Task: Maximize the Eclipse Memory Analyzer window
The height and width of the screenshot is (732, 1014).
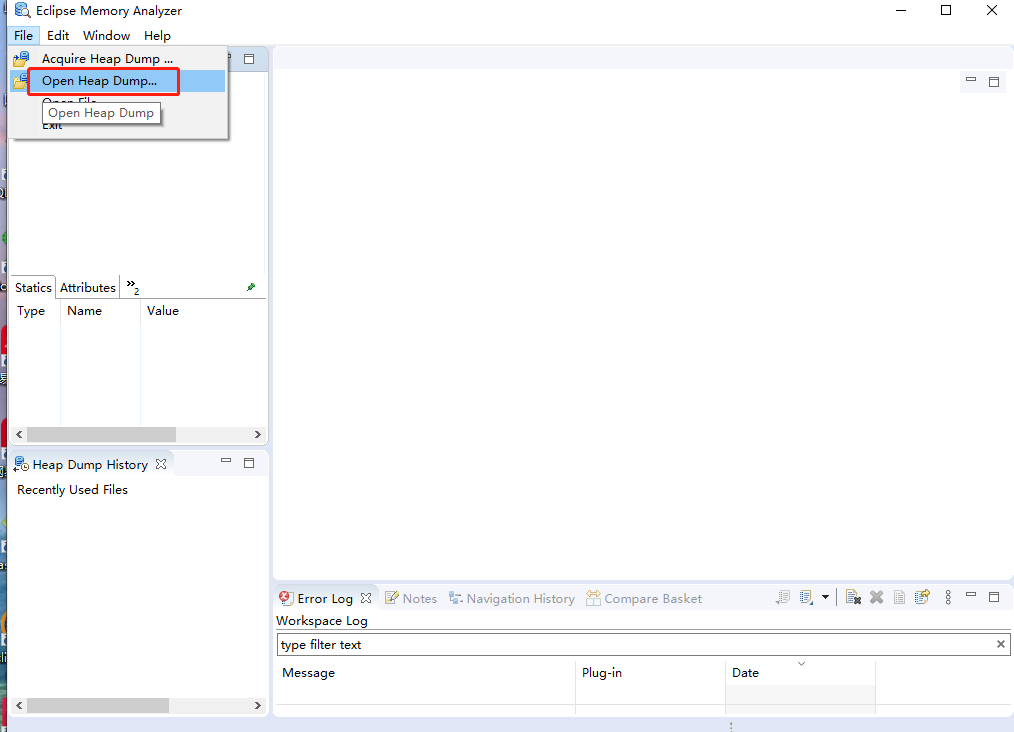Action: coord(945,10)
